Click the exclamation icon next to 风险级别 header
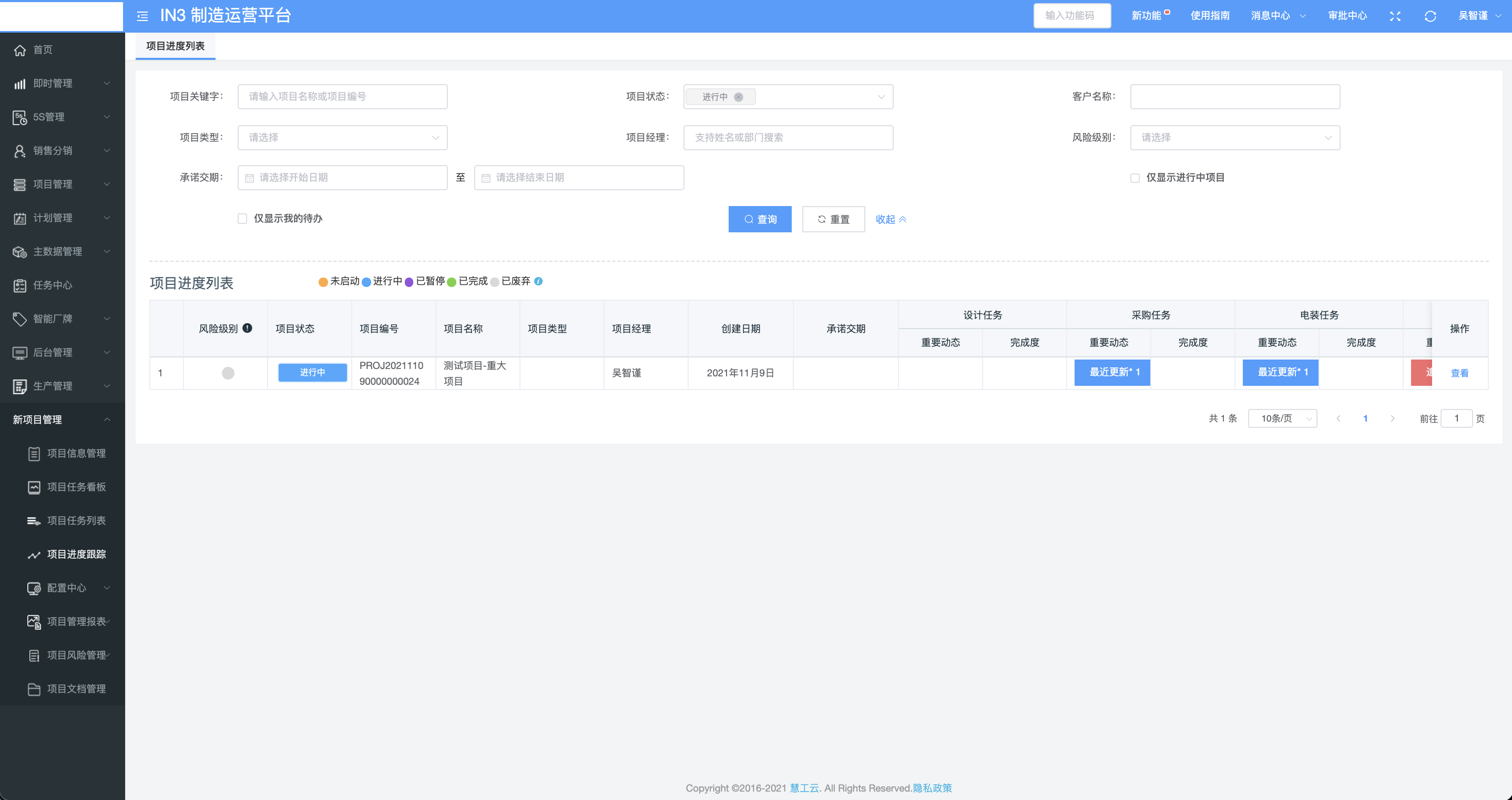The width and height of the screenshot is (1512, 800). coord(247,328)
